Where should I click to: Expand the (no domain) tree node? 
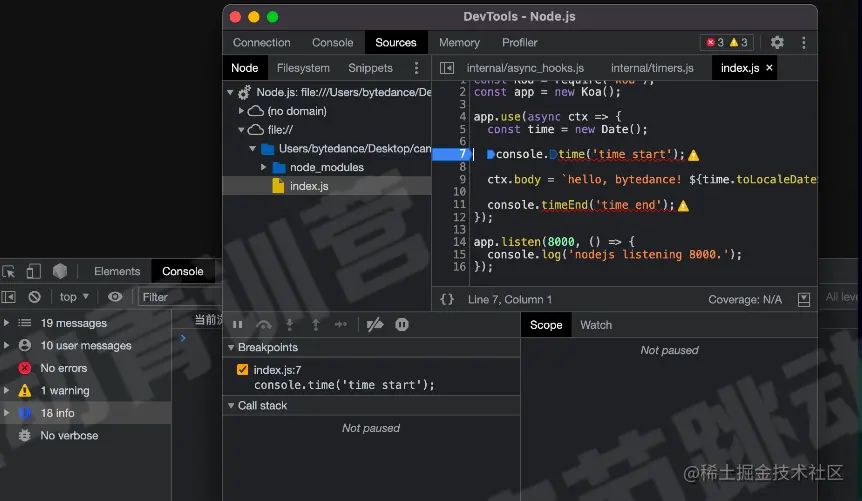pyautogui.click(x=241, y=111)
